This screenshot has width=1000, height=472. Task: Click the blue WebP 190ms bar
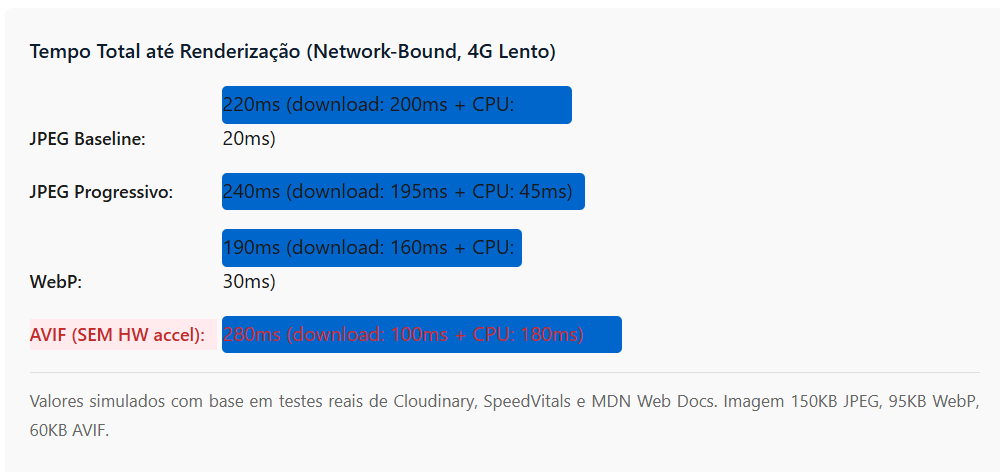[371, 248]
